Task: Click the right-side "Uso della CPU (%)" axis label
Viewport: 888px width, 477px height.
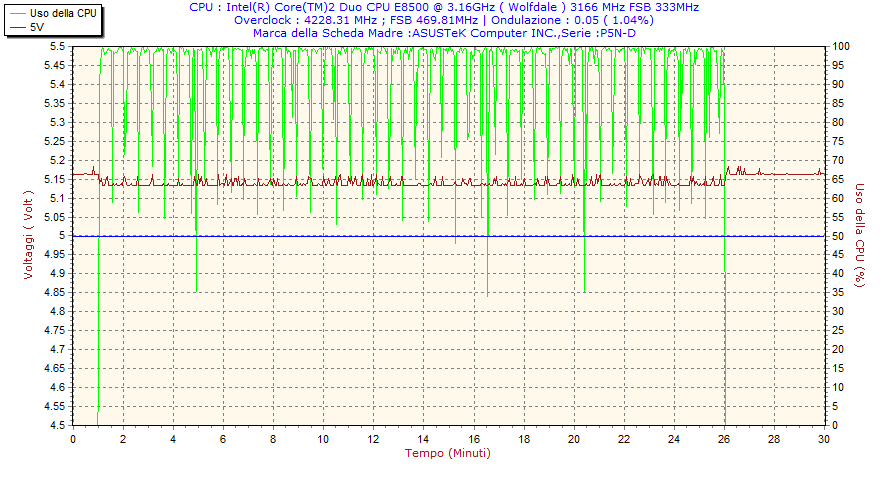Action: tap(859, 236)
